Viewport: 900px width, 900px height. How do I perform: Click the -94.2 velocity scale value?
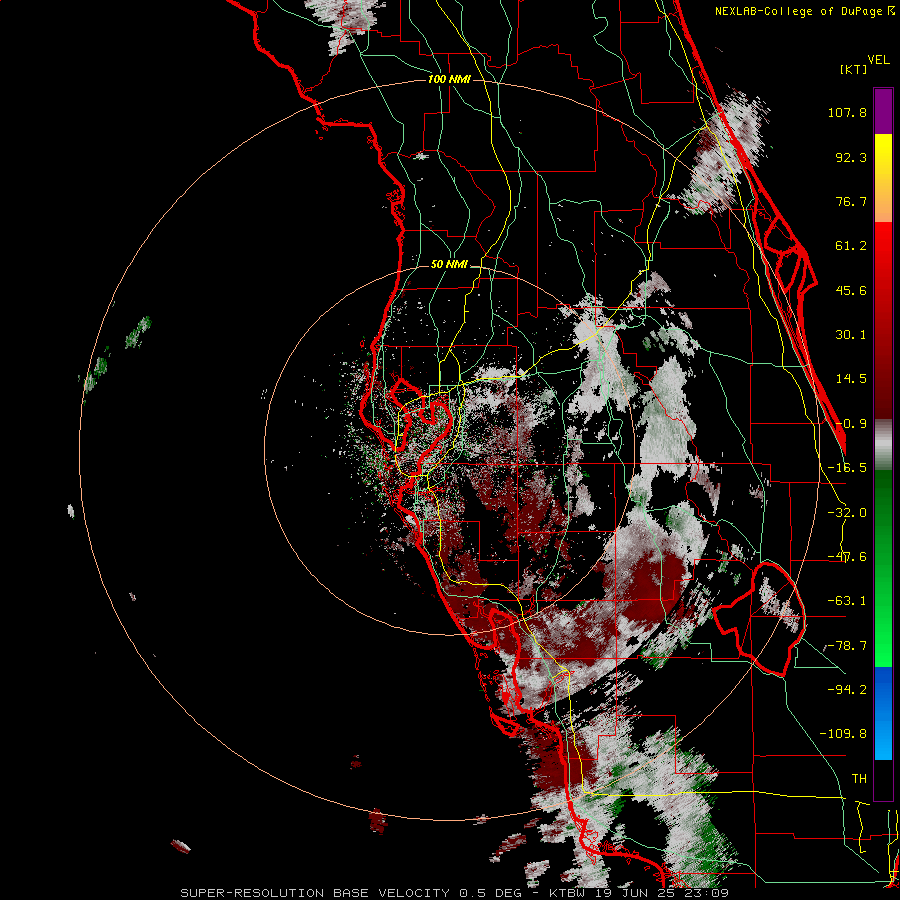click(847, 689)
